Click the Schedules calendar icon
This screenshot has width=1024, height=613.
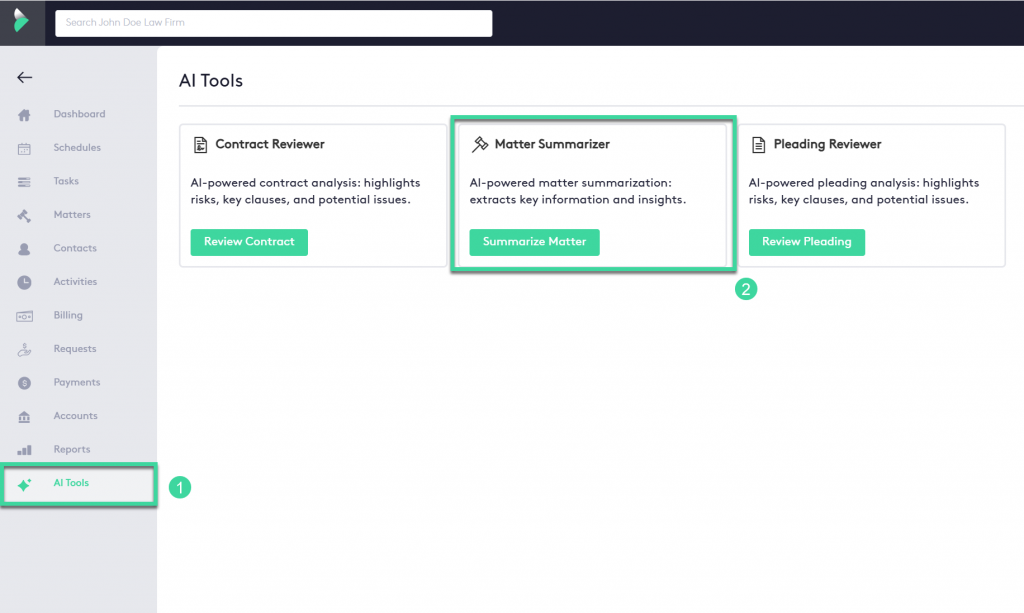(x=25, y=149)
